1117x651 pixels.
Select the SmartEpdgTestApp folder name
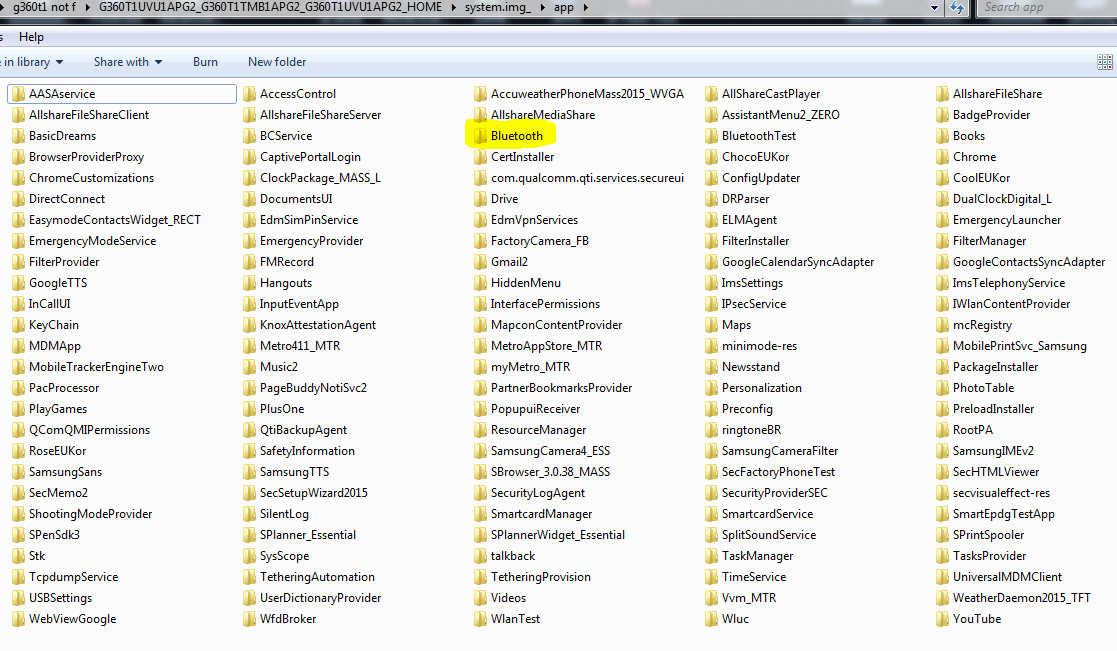[x=1004, y=514]
